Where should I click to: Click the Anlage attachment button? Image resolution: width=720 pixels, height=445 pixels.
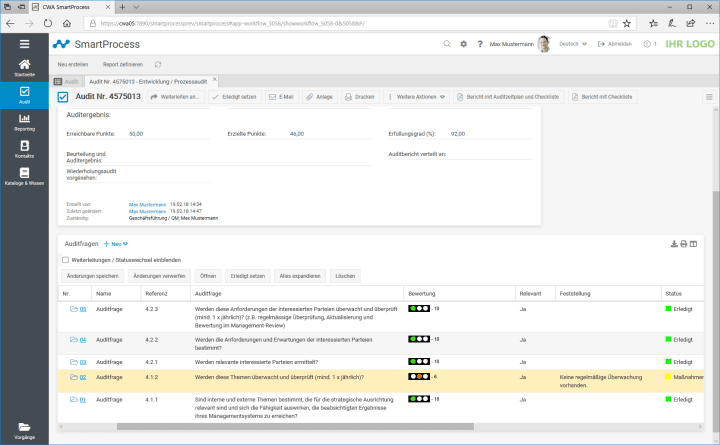(320, 97)
